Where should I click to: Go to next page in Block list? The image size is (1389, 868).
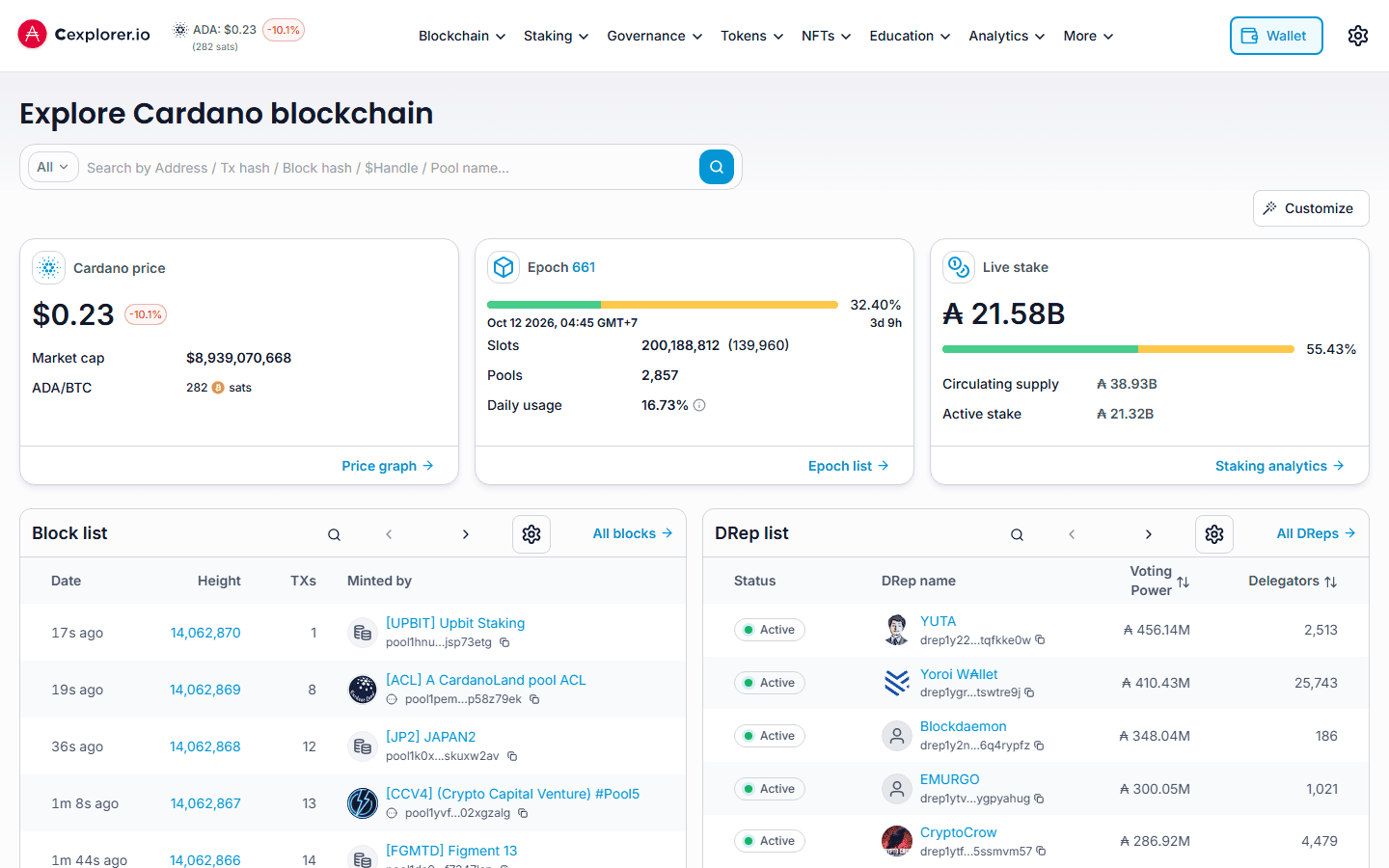pyautogui.click(x=466, y=534)
